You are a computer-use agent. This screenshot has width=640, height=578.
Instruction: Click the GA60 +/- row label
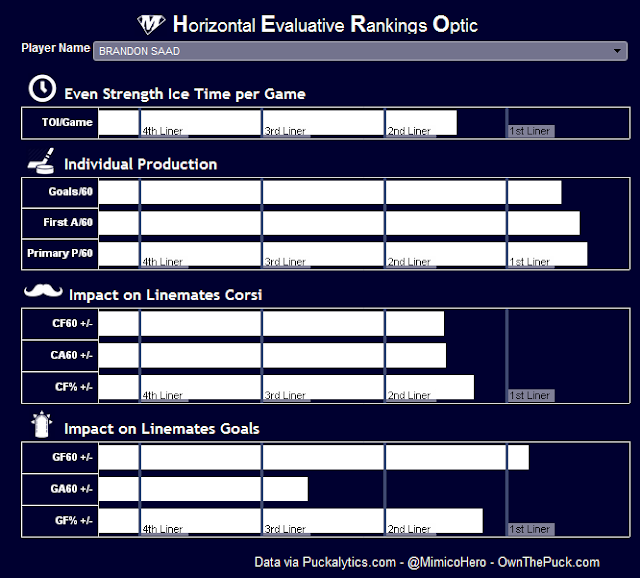tap(71, 489)
